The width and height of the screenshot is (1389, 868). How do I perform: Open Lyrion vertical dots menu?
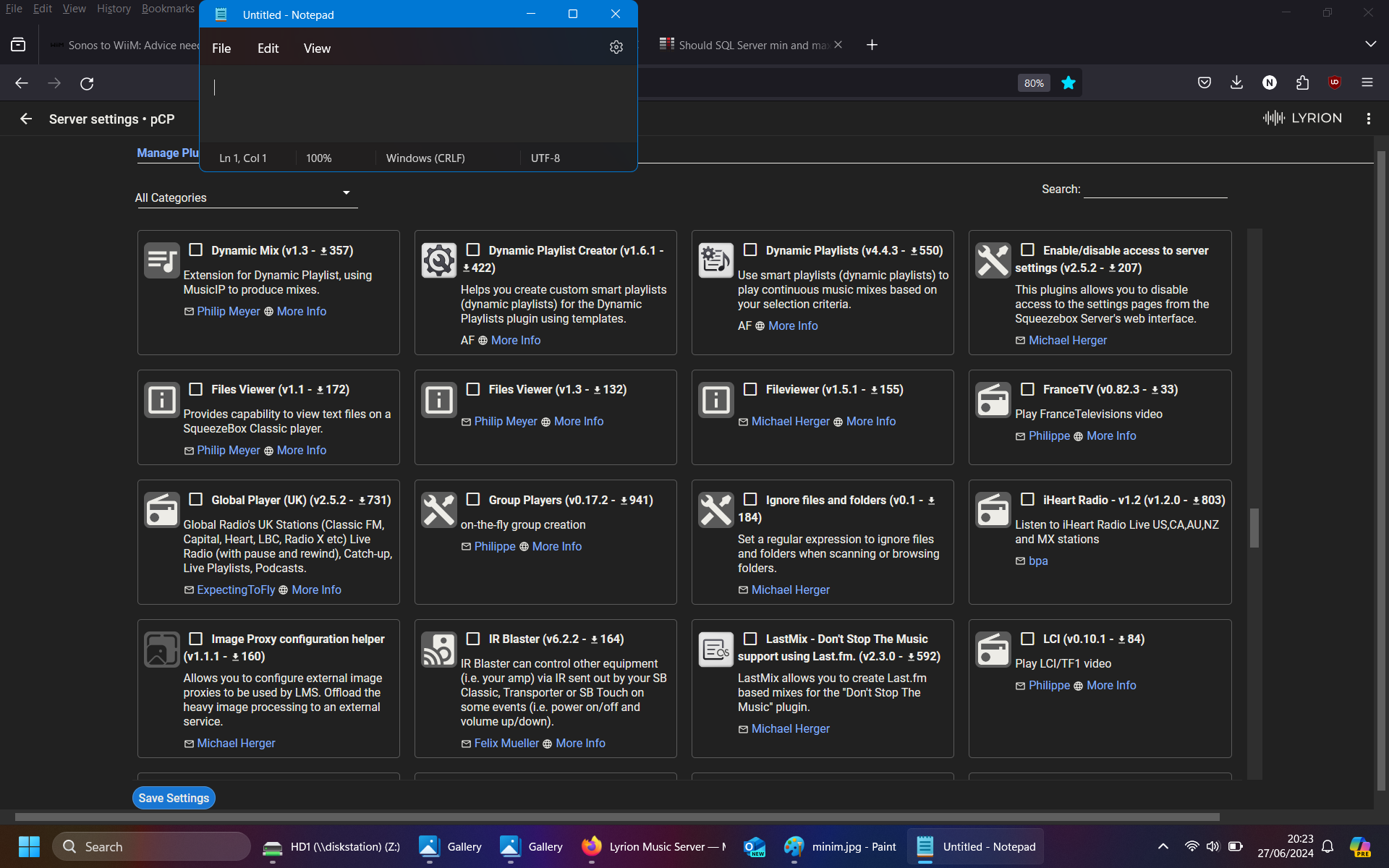coord(1368,119)
